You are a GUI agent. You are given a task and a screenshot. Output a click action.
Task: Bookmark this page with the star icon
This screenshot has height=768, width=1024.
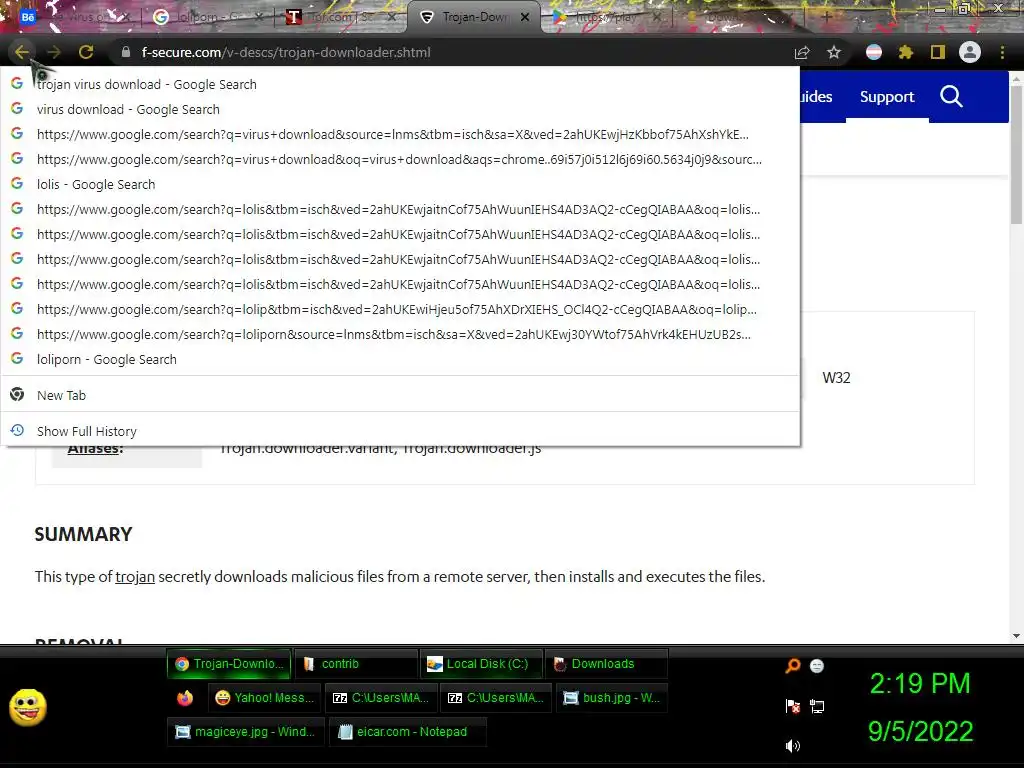[834, 52]
